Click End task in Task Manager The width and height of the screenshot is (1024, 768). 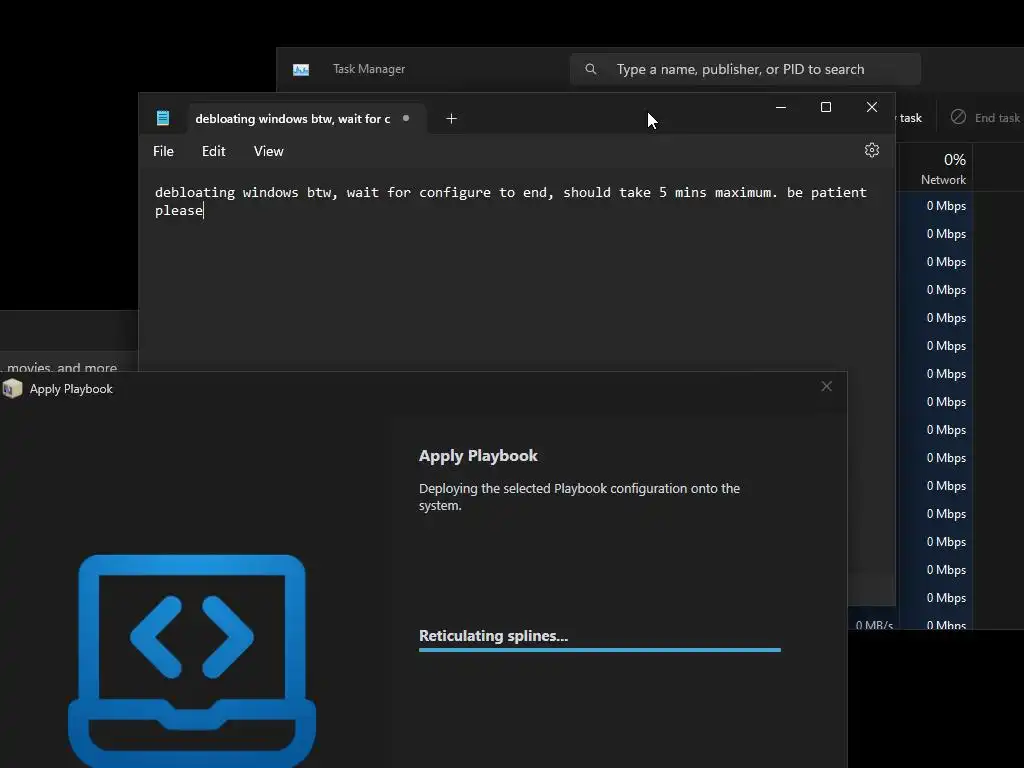click(x=985, y=118)
